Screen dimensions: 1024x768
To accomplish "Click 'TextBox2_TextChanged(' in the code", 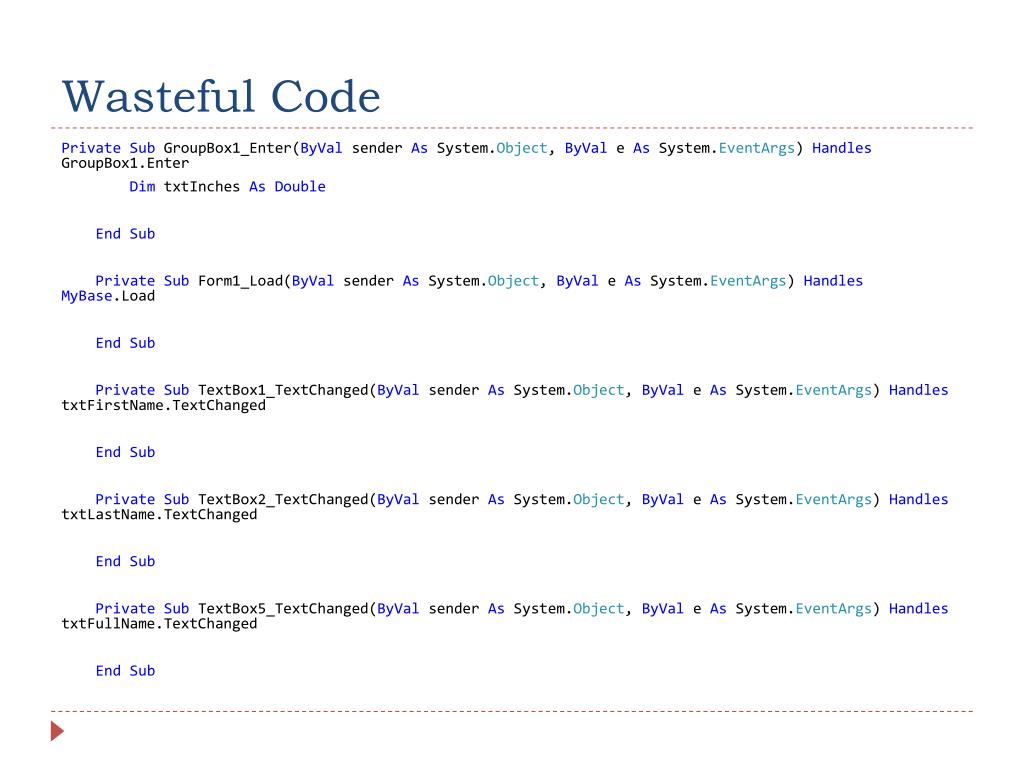I will tap(287, 499).
